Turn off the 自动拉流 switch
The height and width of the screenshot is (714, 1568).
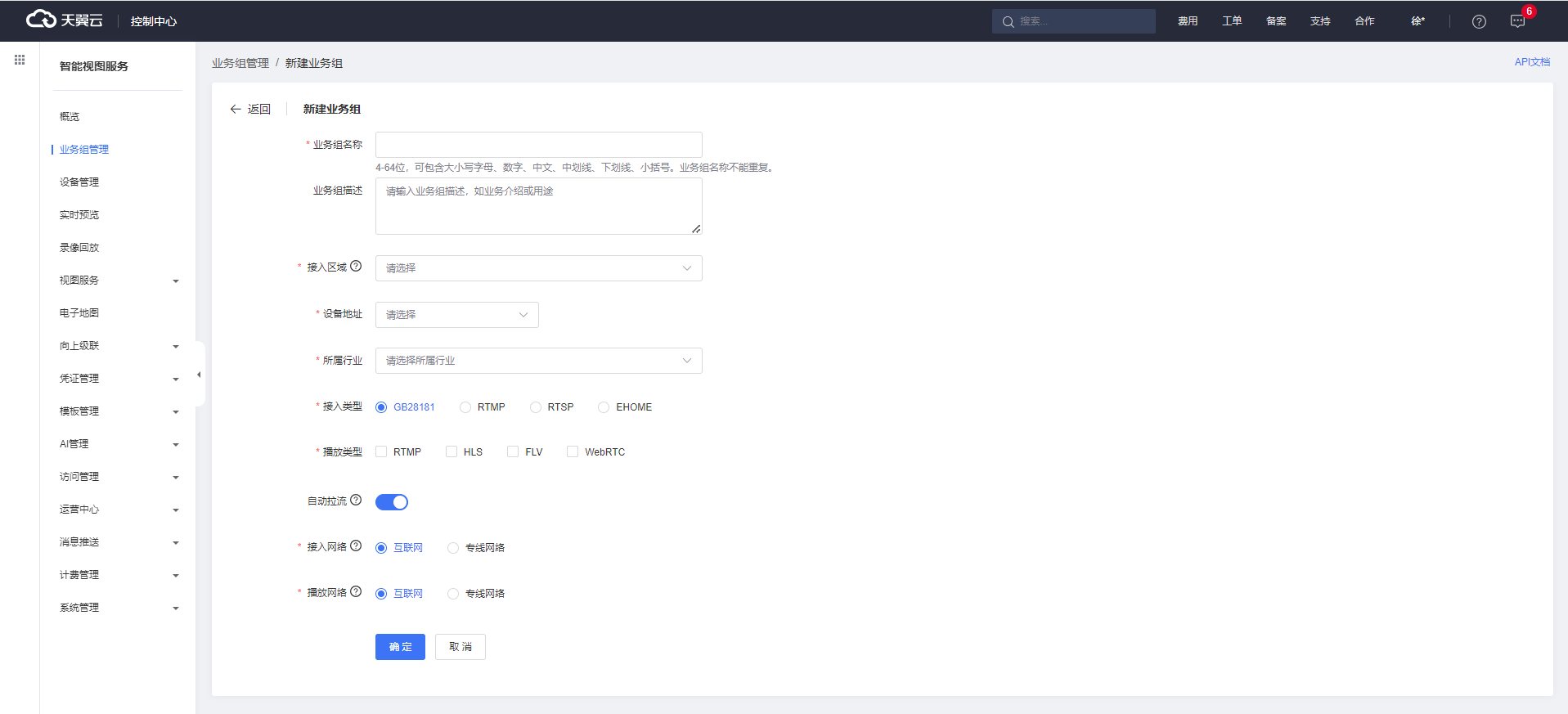(391, 502)
